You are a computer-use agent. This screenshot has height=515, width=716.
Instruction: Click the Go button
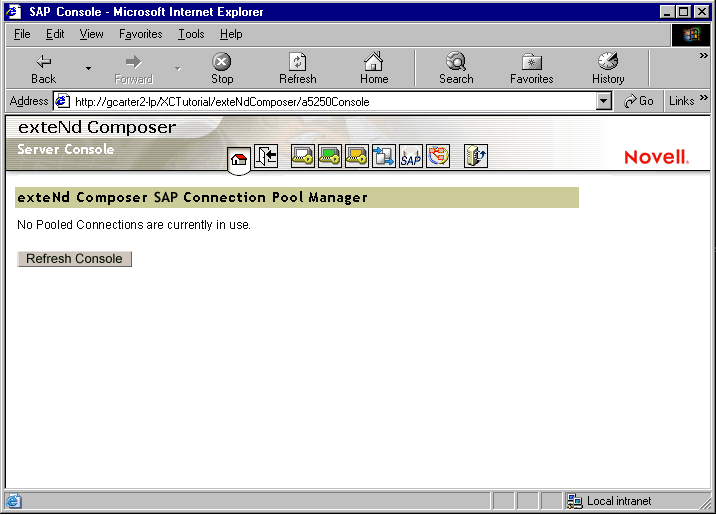[638, 101]
